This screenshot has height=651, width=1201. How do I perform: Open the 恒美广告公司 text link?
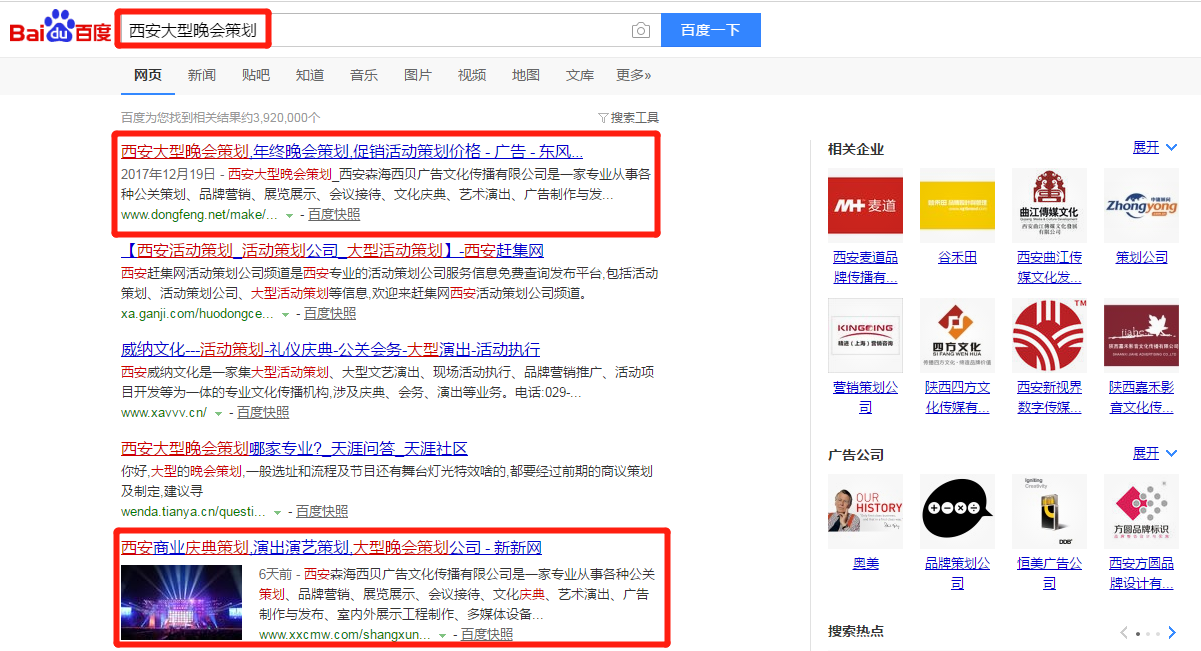pyautogui.click(x=1049, y=573)
